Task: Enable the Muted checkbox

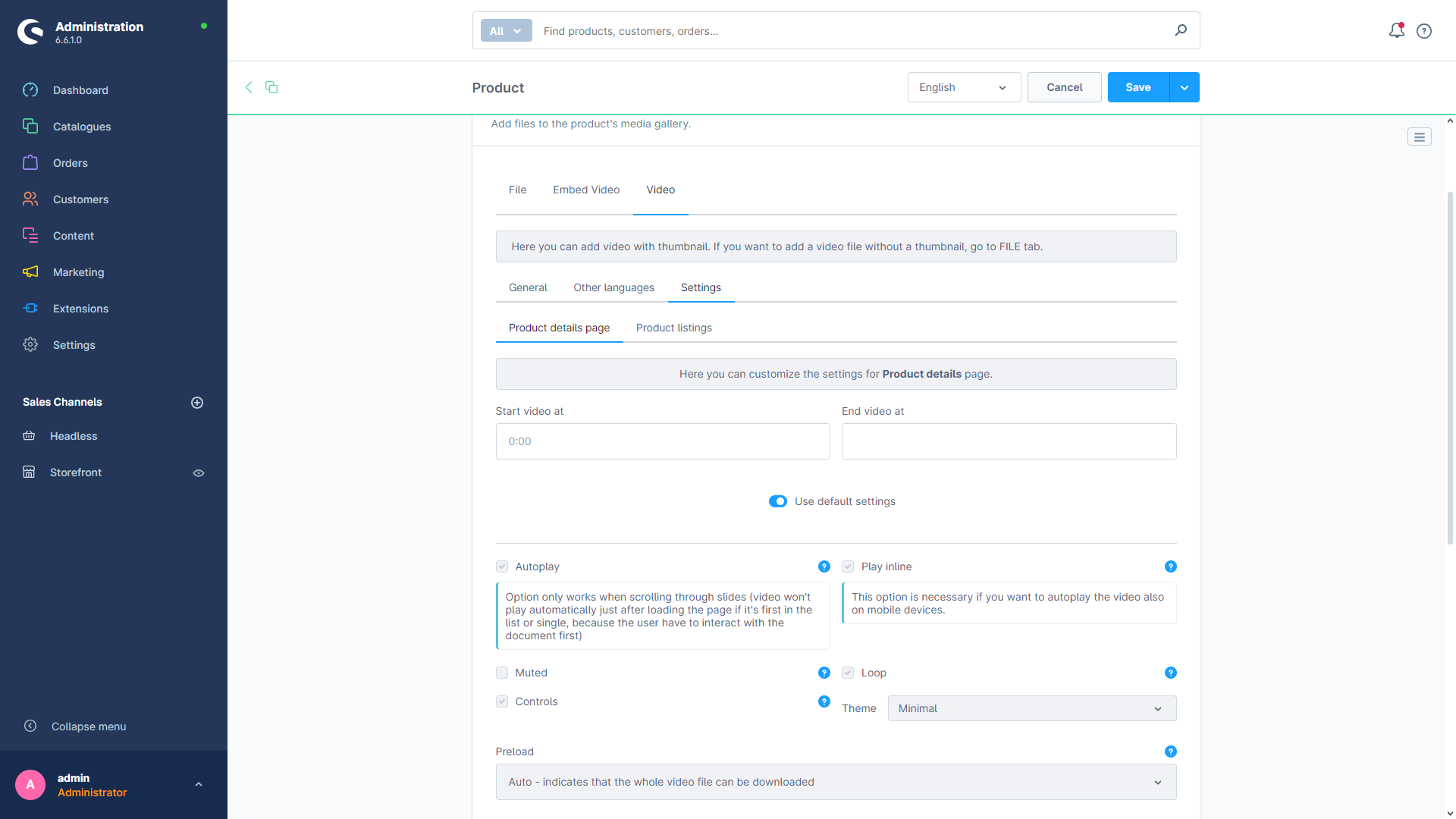Action: click(502, 672)
